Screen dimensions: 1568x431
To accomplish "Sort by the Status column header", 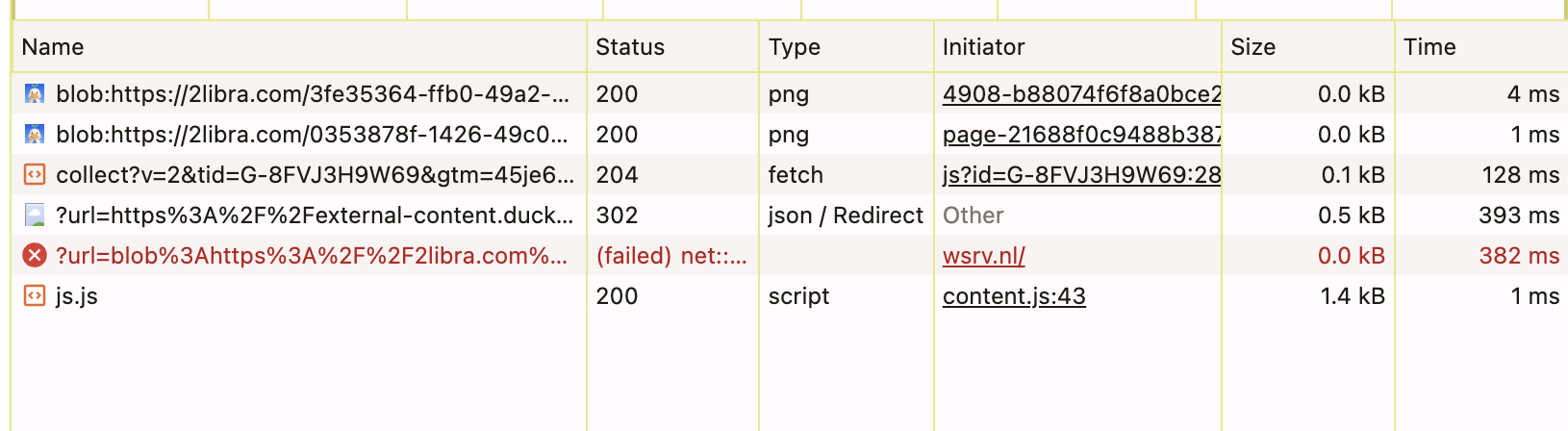I will pyautogui.click(x=630, y=47).
